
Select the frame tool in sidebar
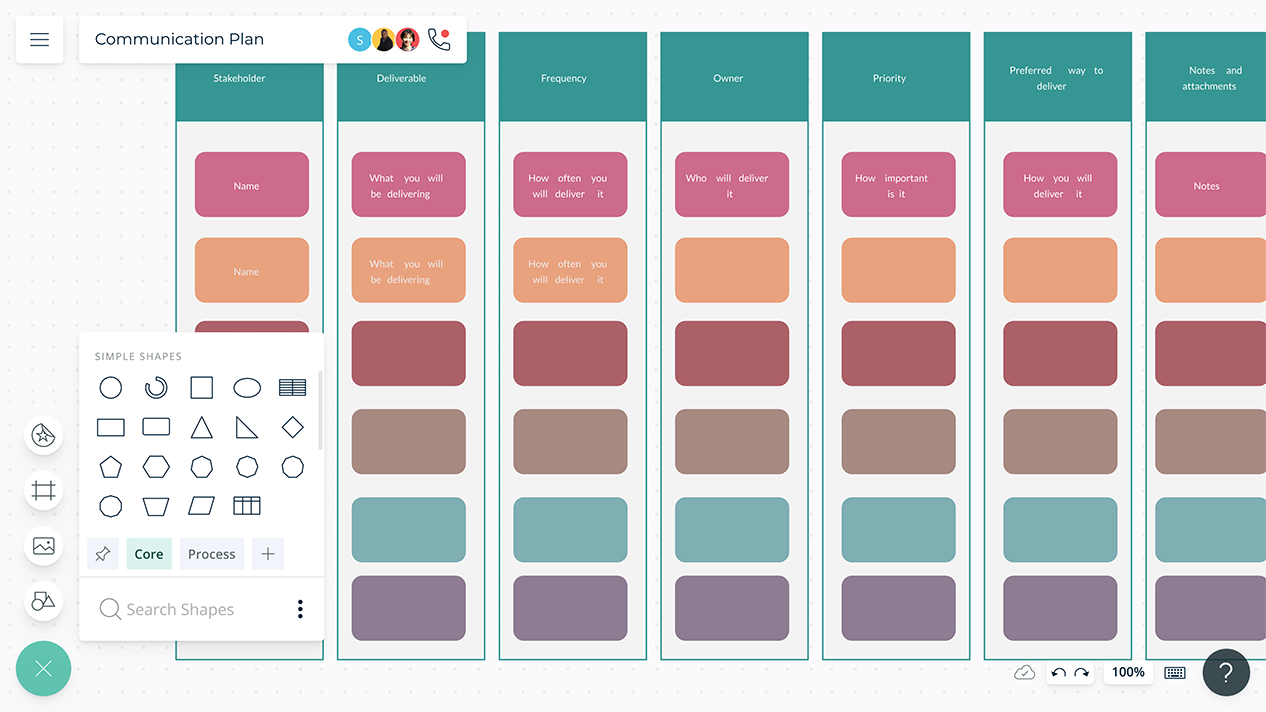[43, 491]
